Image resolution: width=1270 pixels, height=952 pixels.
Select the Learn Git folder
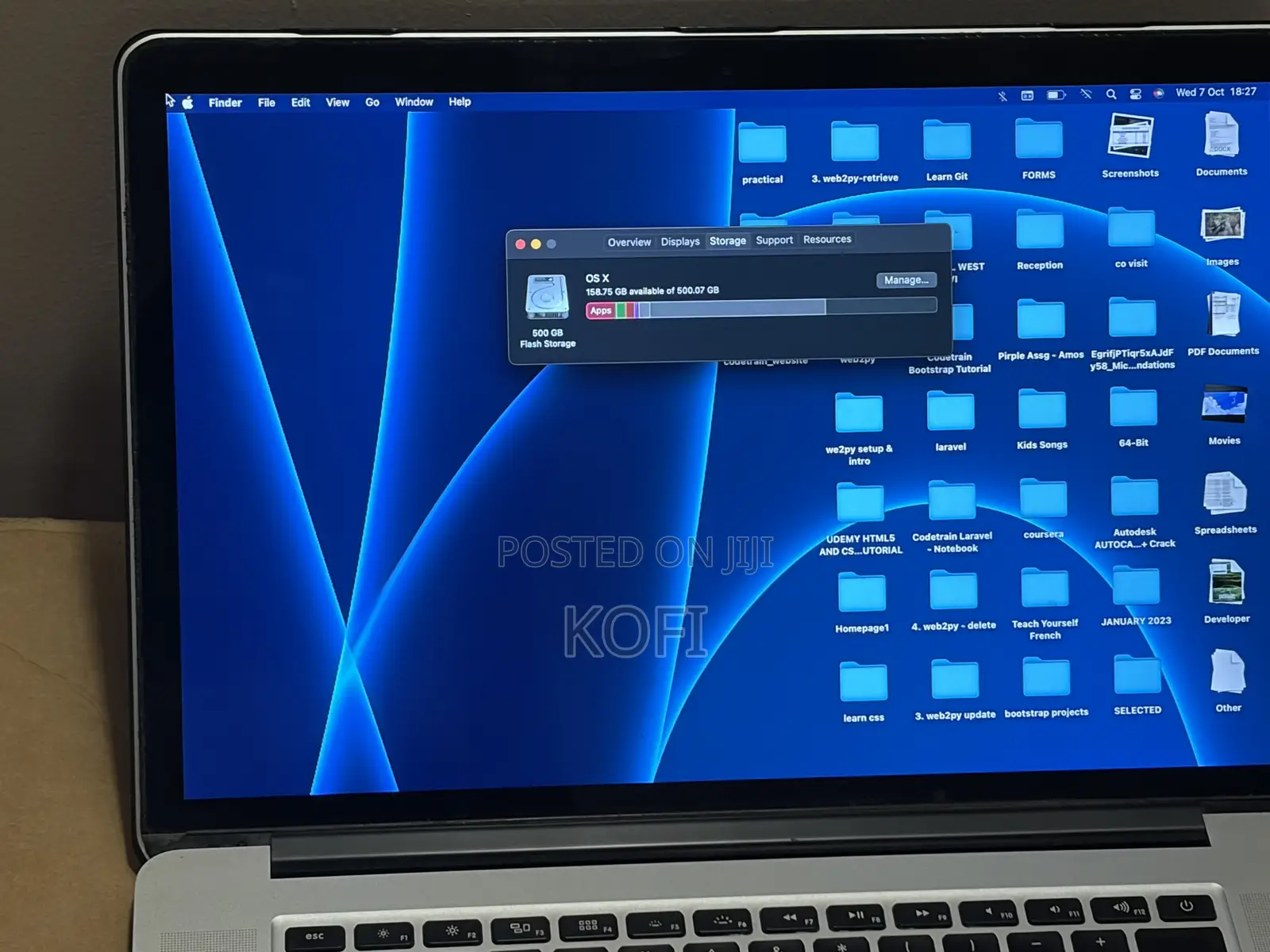point(947,140)
